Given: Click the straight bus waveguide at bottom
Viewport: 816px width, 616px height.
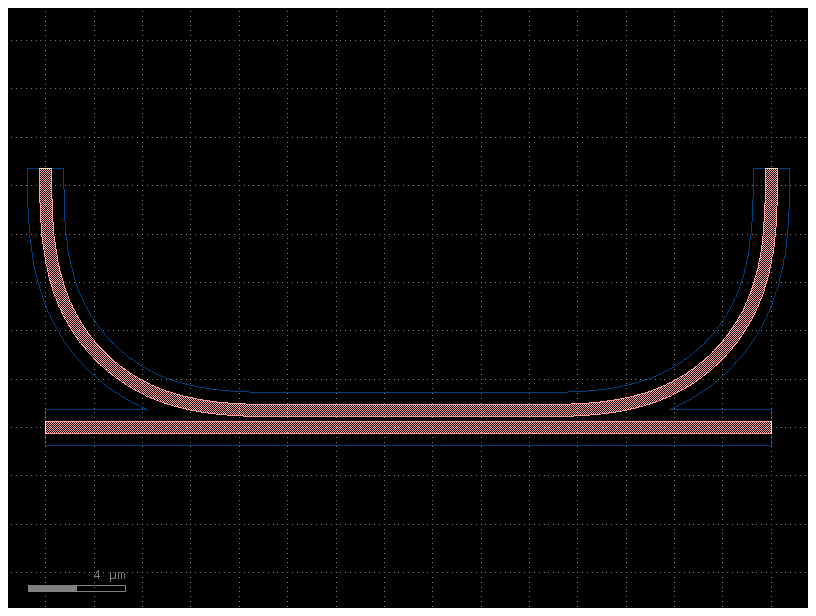Looking at the screenshot, I should pos(408,427).
